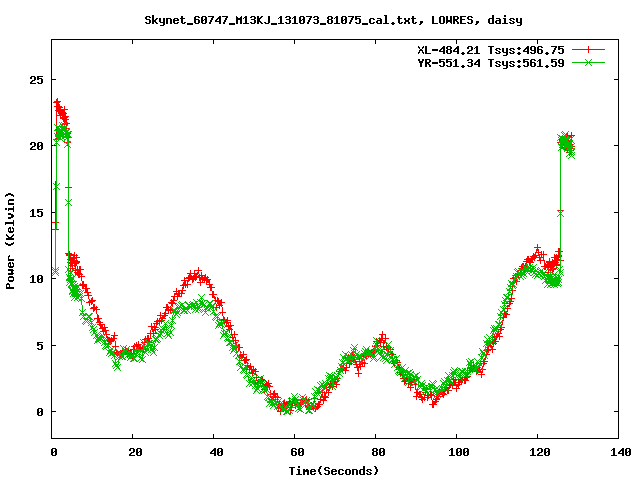The image size is (640, 480).
Task: Click the x-axis tick label 80
Action: [378, 452]
